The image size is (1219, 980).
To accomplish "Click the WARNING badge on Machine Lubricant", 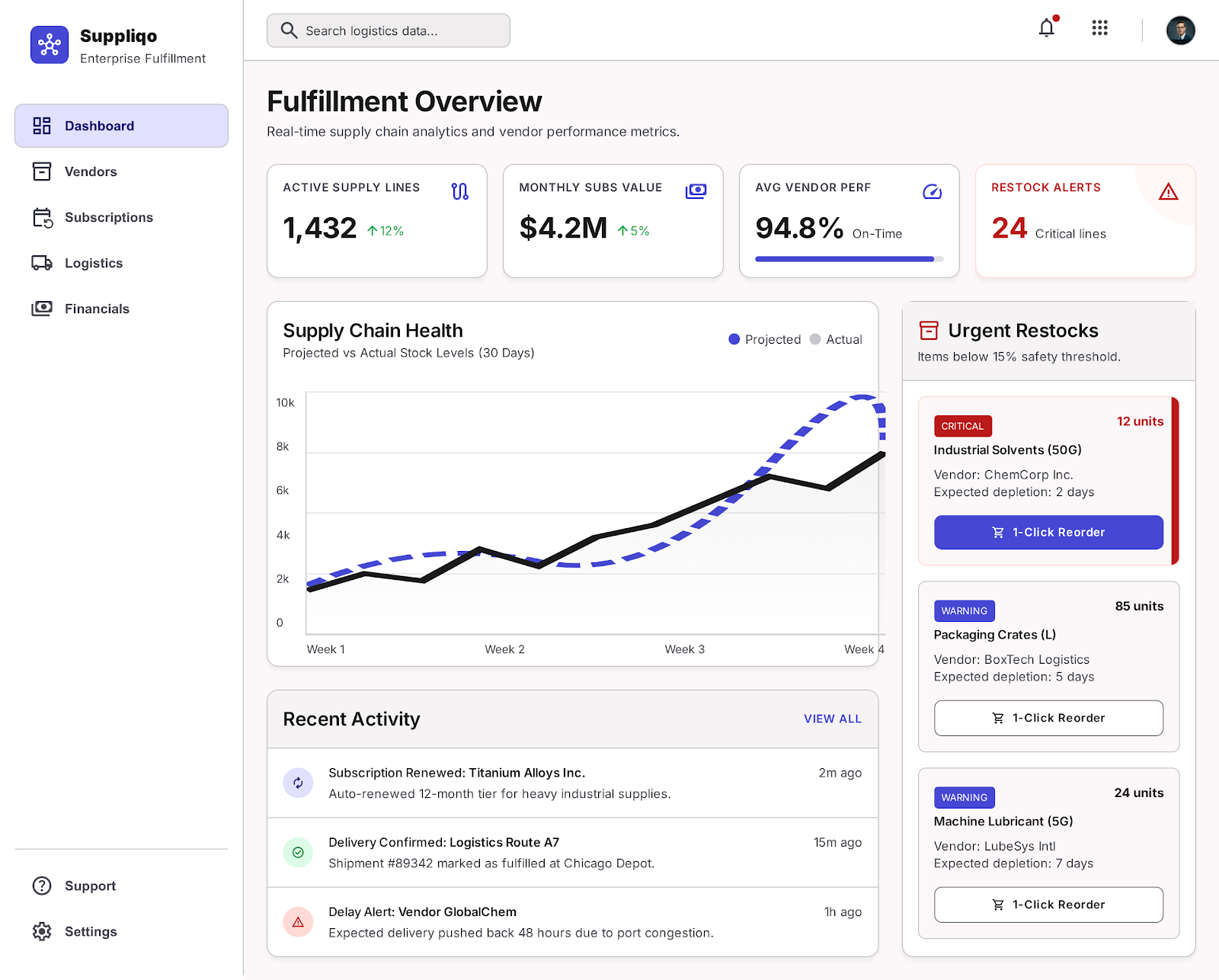I will 965,797.
